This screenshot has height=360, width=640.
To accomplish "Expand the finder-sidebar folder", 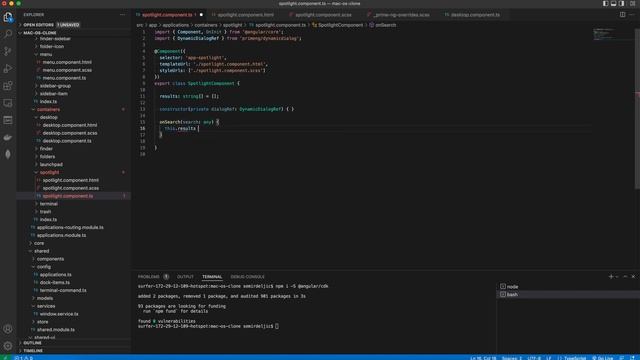I will [55, 39].
